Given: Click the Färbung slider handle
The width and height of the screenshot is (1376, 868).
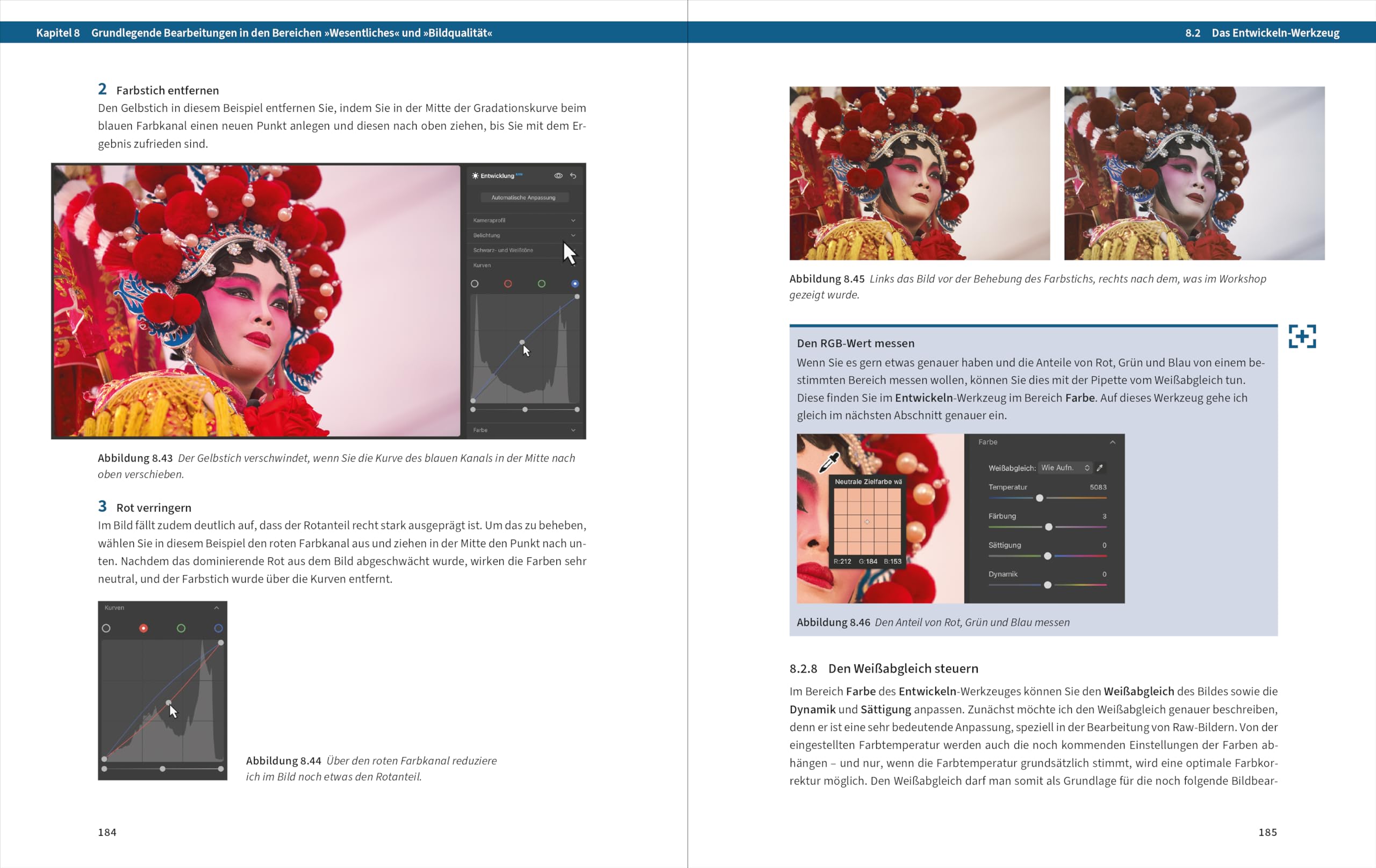Looking at the screenshot, I should coord(1049,527).
